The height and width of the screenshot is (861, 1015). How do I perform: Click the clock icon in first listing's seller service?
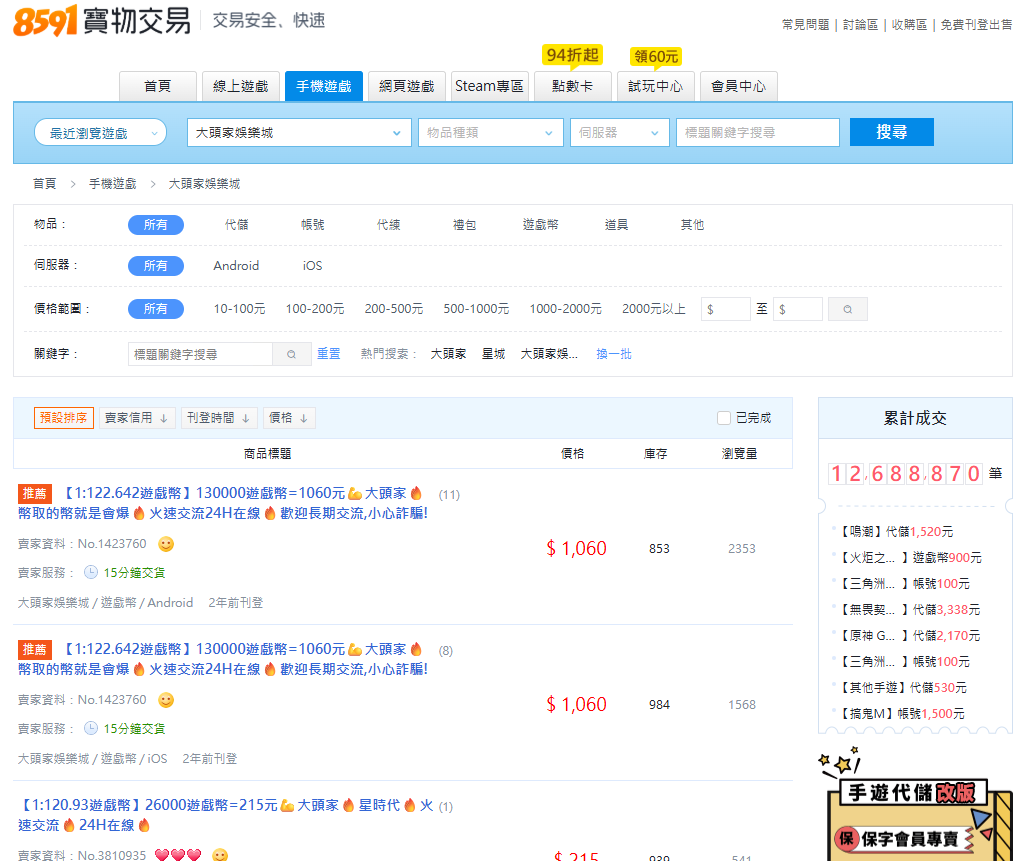pyautogui.click(x=91, y=572)
